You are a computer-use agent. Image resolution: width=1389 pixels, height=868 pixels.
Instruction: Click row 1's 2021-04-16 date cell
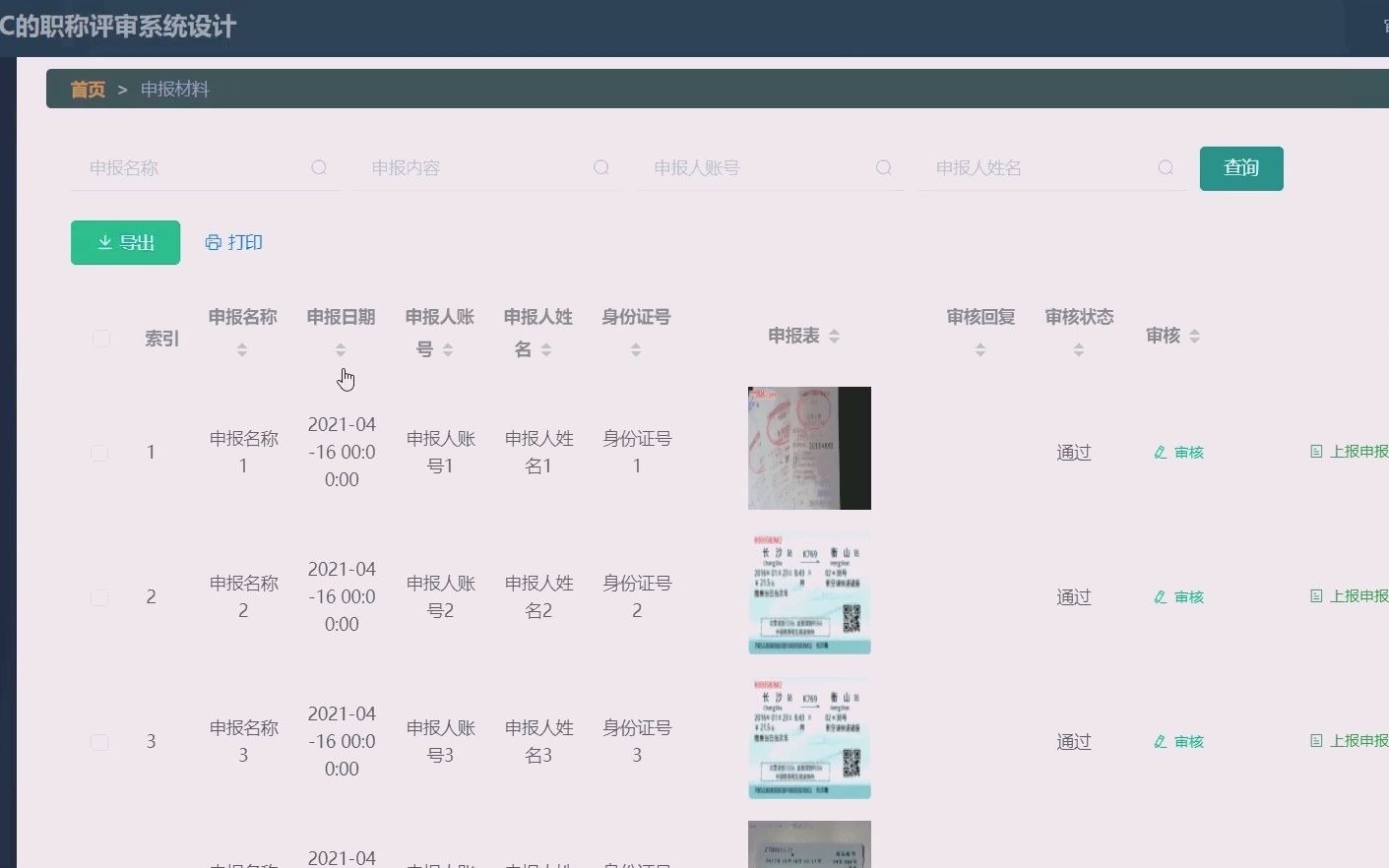(x=342, y=453)
